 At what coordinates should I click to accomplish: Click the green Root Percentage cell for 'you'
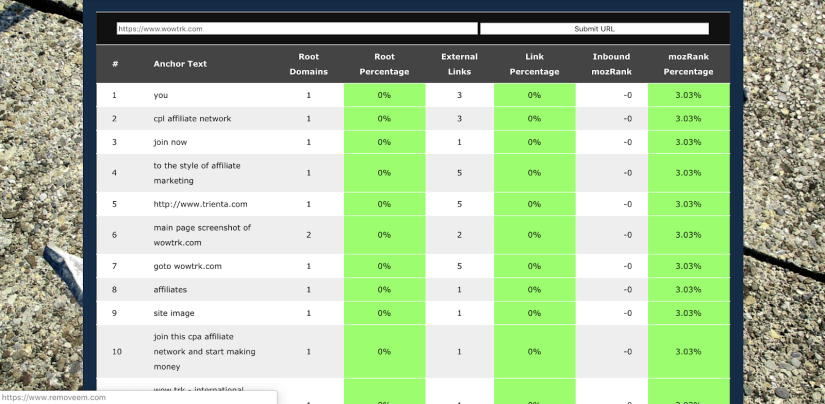[384, 96]
